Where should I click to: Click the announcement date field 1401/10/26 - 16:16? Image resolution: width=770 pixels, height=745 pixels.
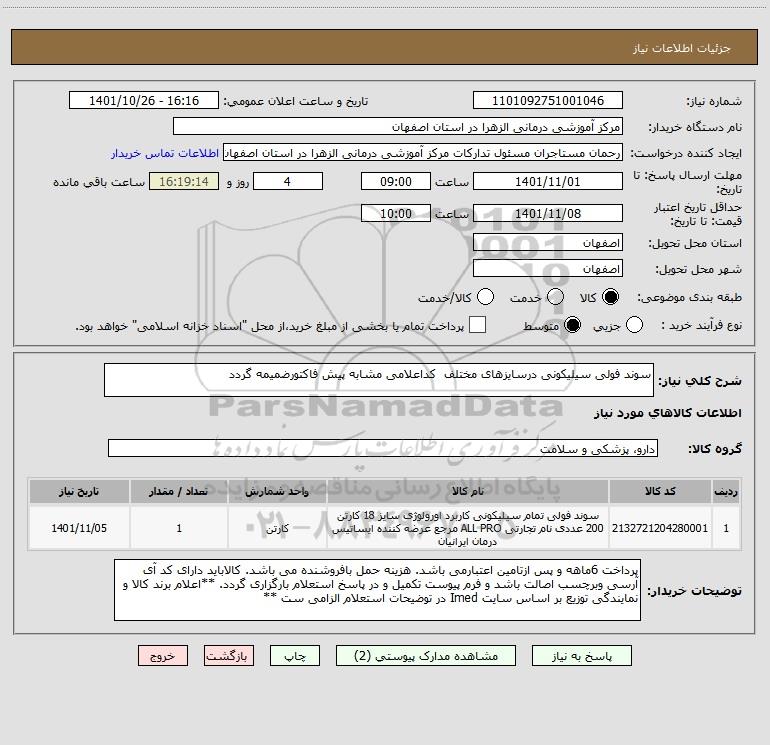pos(144,100)
